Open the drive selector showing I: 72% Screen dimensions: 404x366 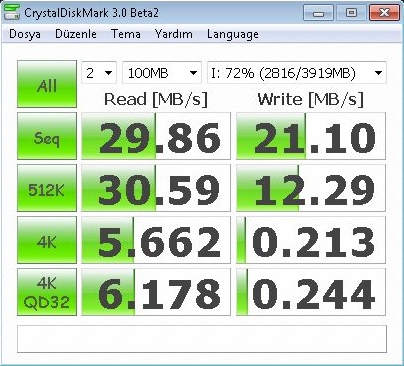[297, 73]
